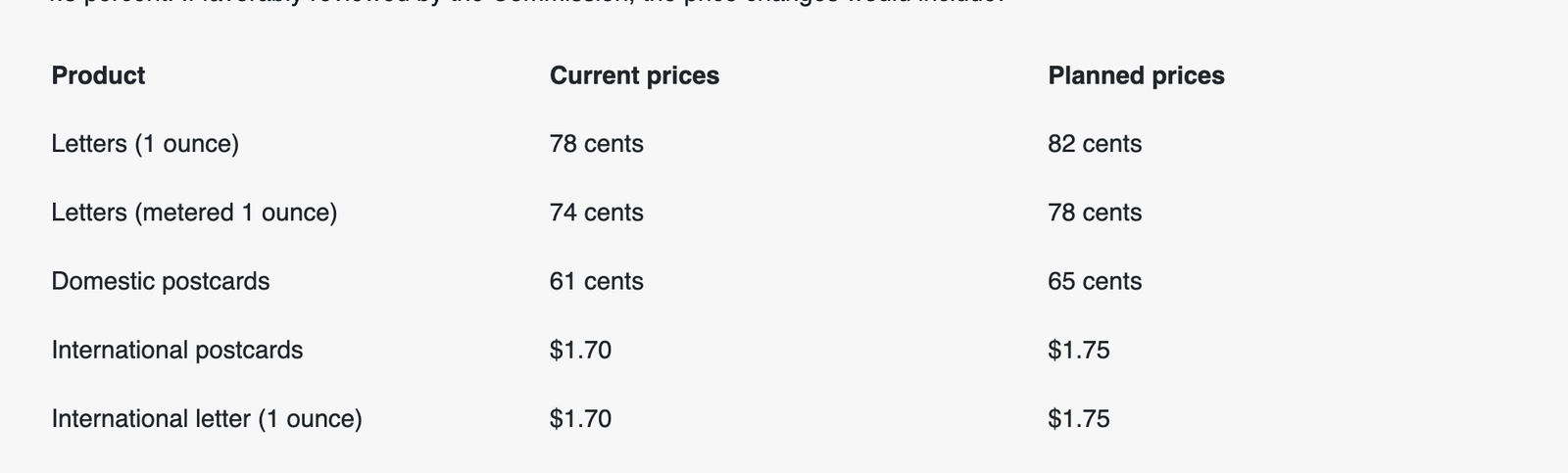This screenshot has height=473, width=1568.
Task: Click the Current prices column header
Action: 634,75
